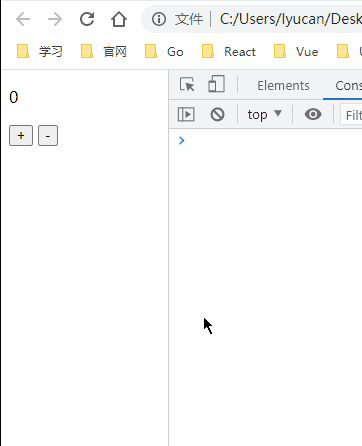Reload the current page

coord(87,19)
